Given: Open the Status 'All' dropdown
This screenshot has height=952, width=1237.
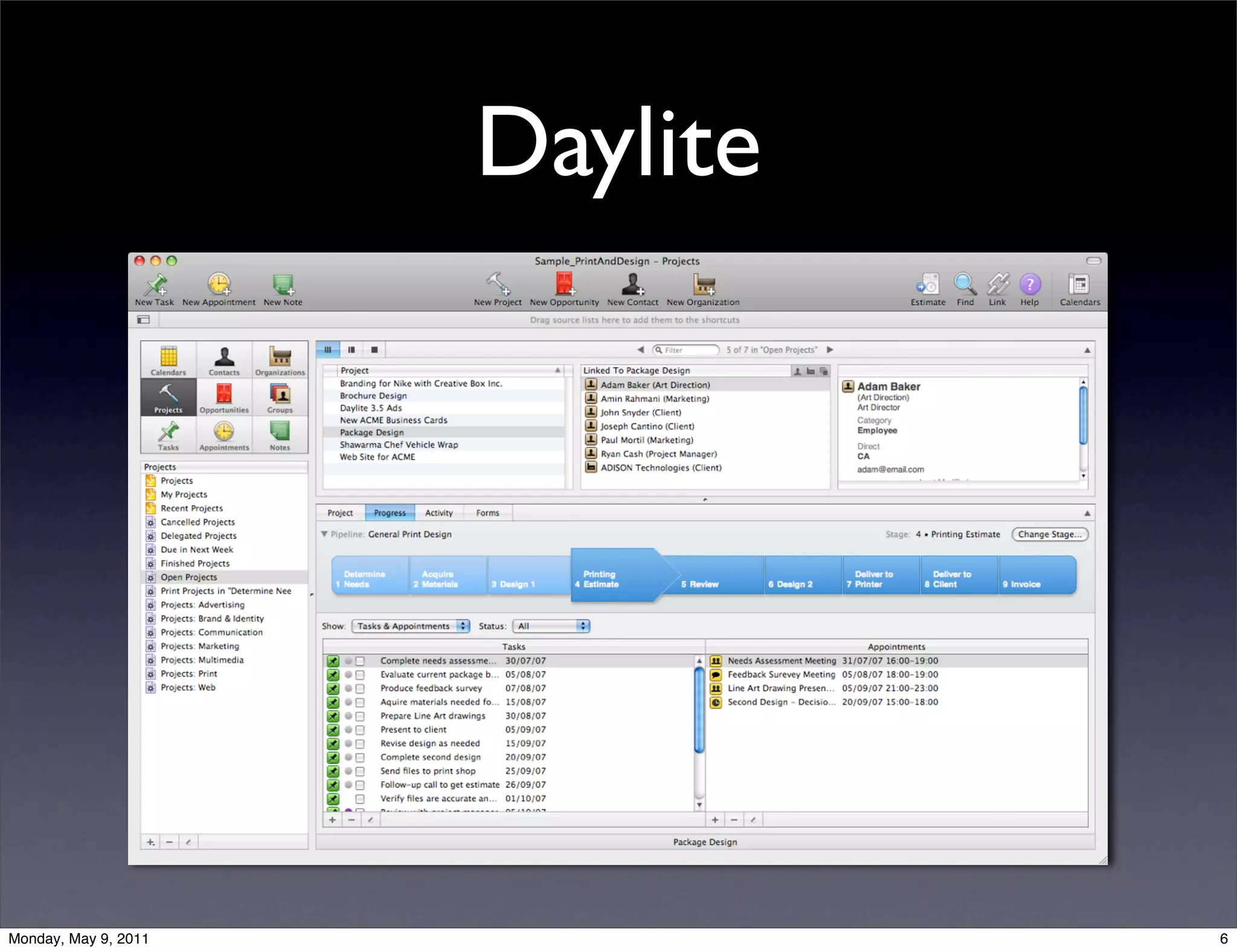Looking at the screenshot, I should point(551,626).
